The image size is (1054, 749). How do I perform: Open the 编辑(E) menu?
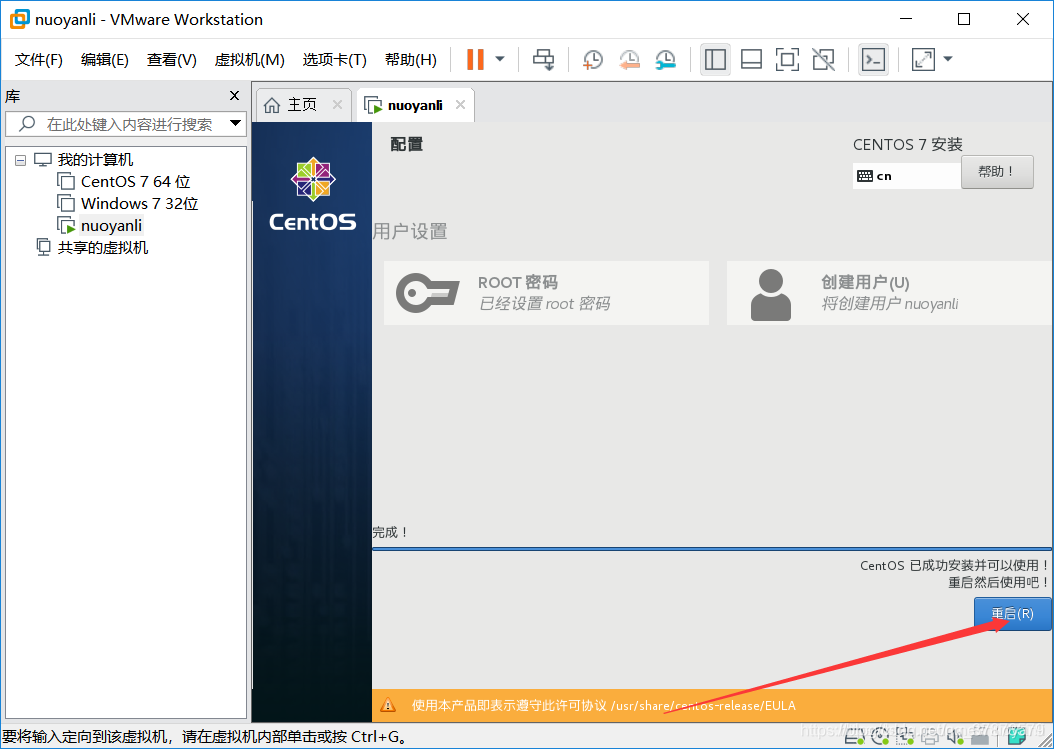(105, 60)
